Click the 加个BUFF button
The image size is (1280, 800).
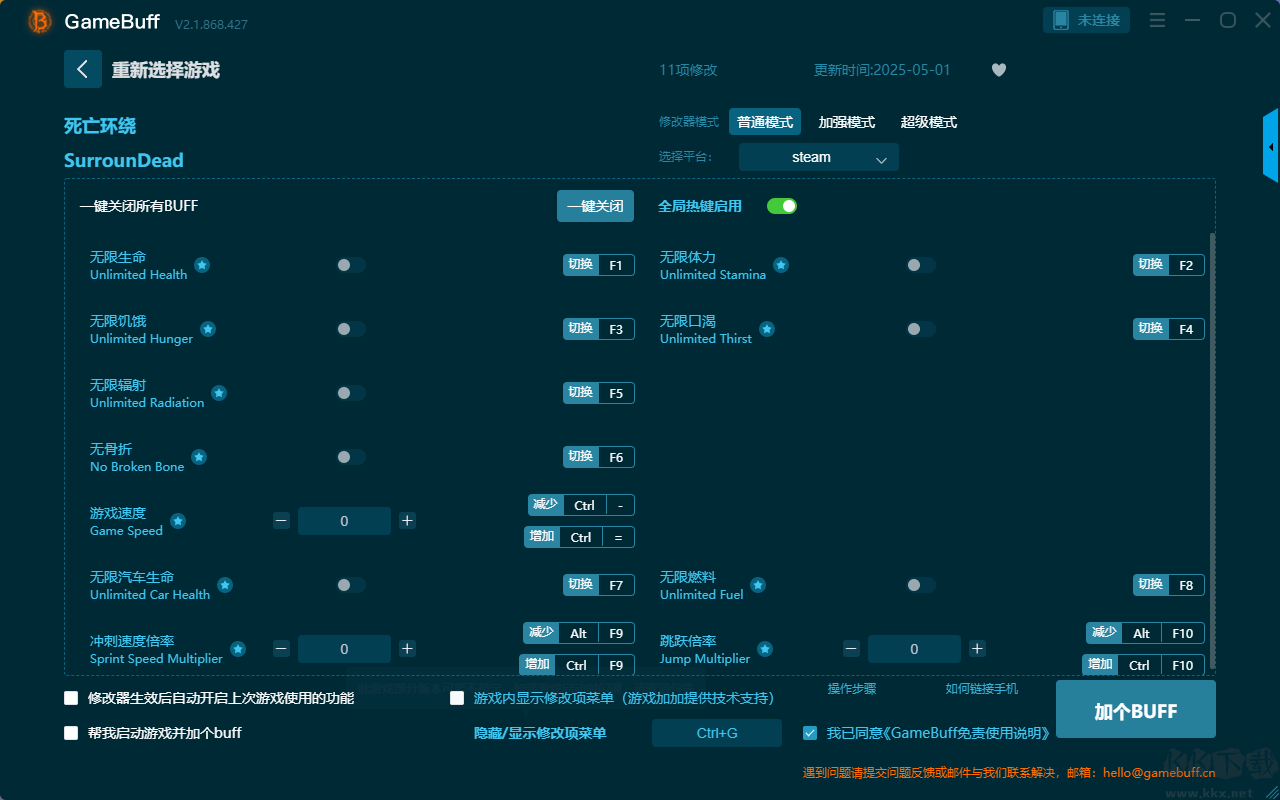pyautogui.click(x=1136, y=710)
